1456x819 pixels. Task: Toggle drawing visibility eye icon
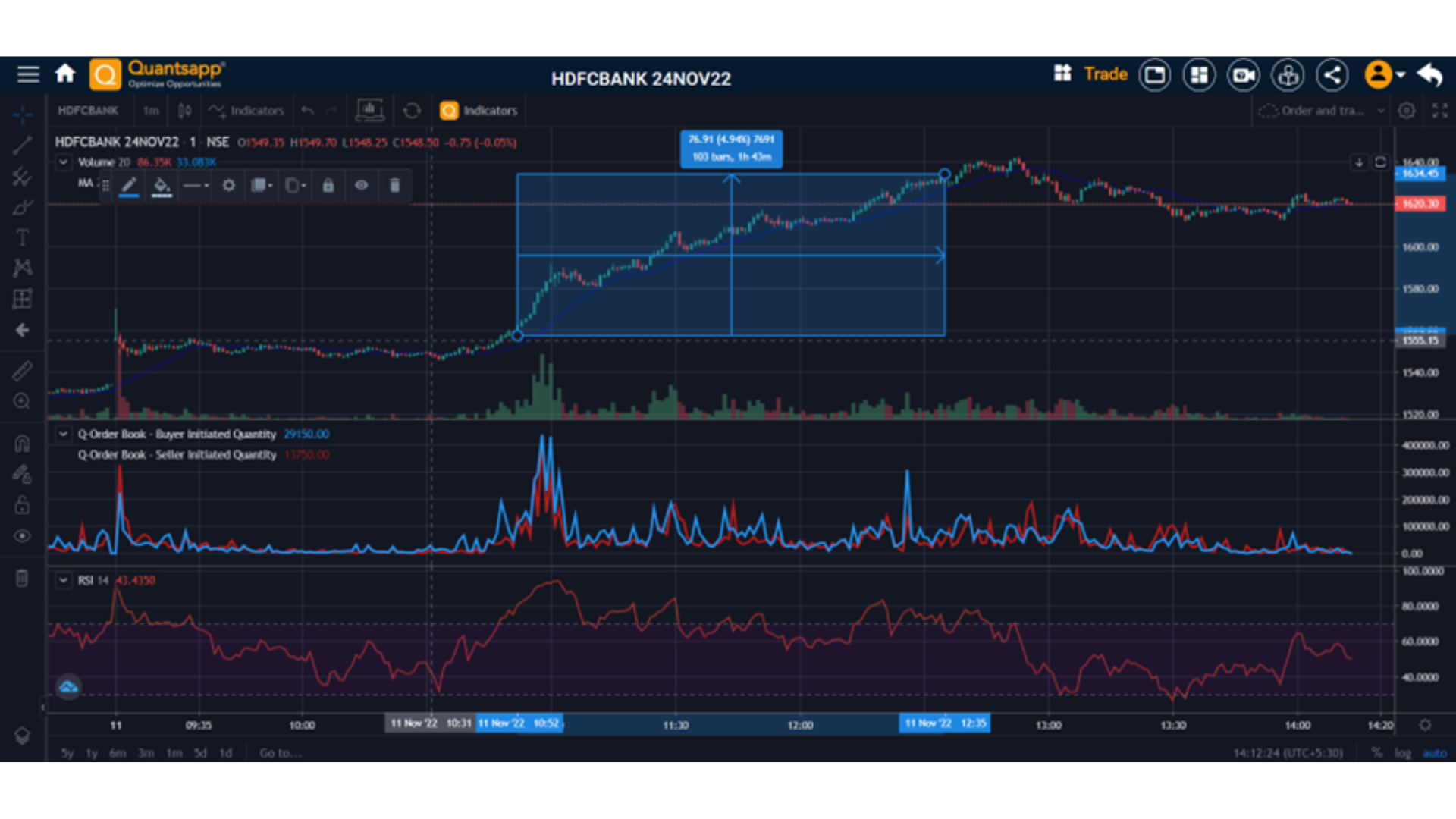(362, 186)
